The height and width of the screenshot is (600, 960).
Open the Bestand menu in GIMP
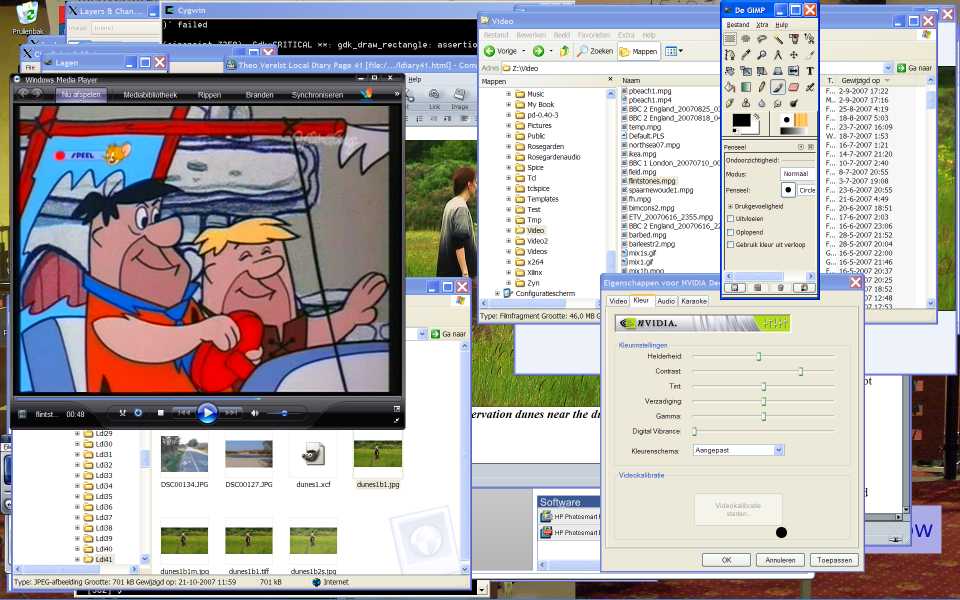pyautogui.click(x=738, y=24)
